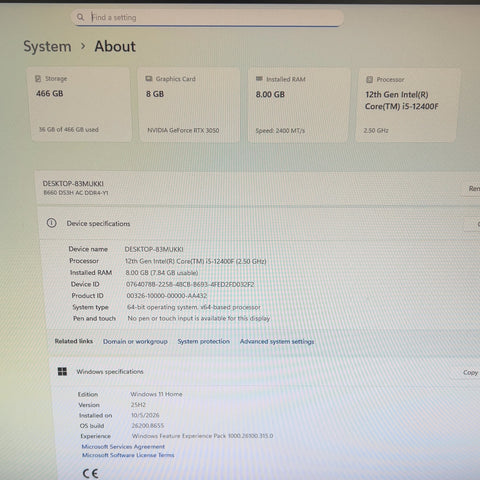Open System protection link
This screenshot has height=480, width=480.
(204, 341)
